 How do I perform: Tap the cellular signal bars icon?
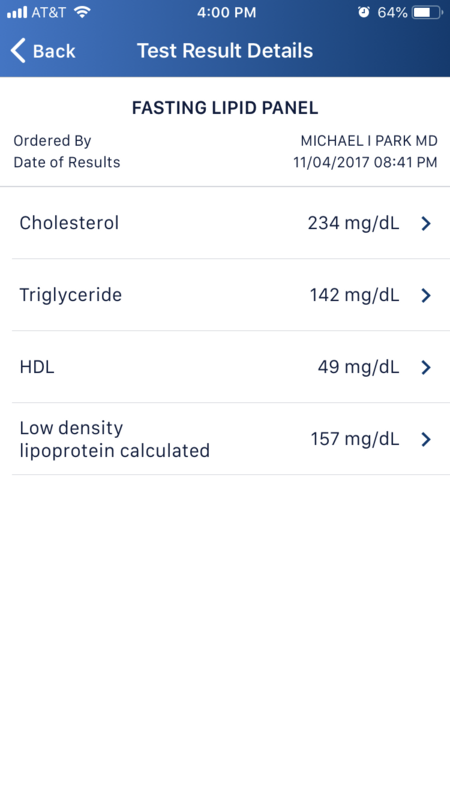[x=17, y=13]
